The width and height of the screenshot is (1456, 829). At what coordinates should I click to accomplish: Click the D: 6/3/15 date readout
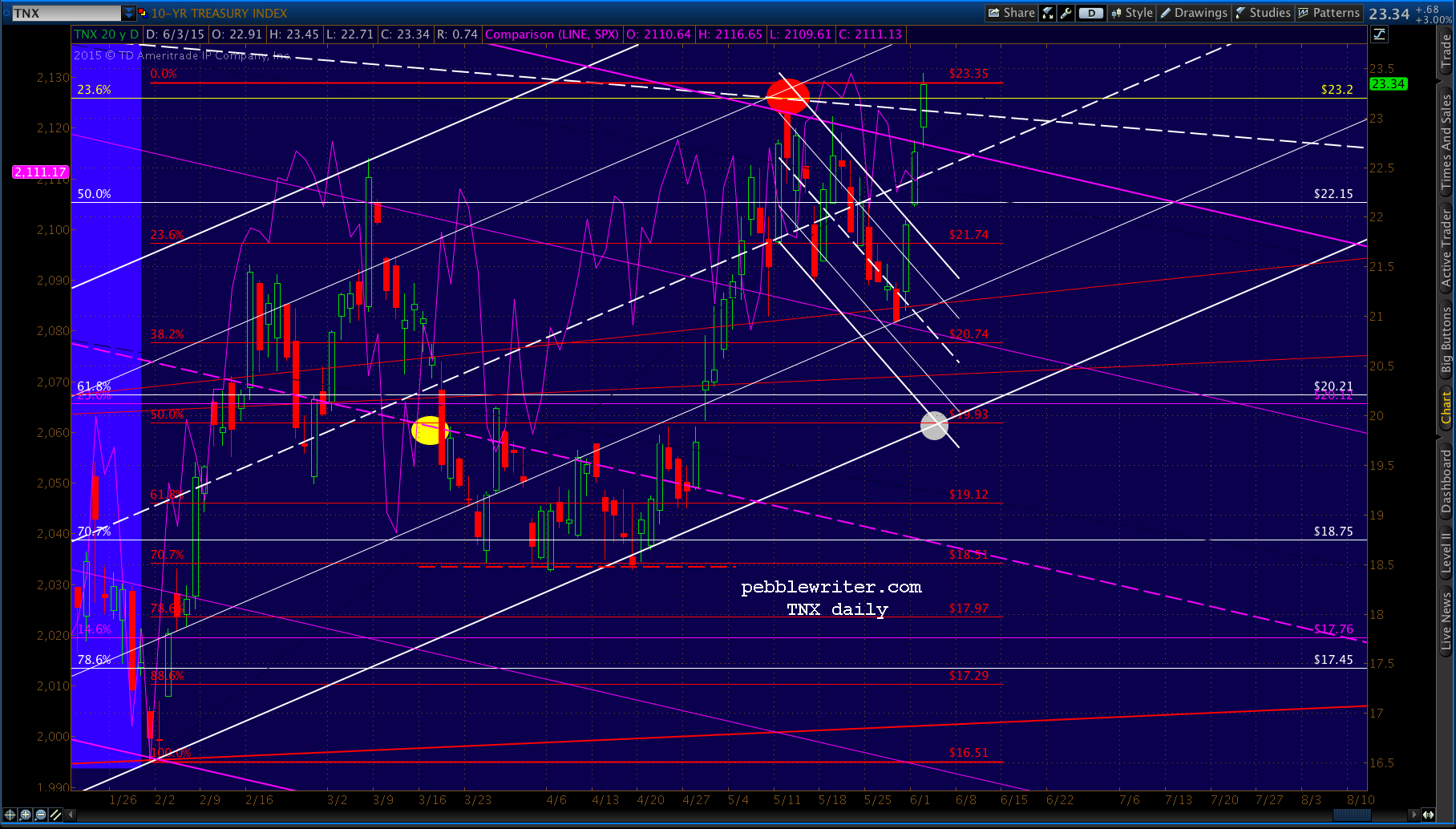[x=176, y=34]
